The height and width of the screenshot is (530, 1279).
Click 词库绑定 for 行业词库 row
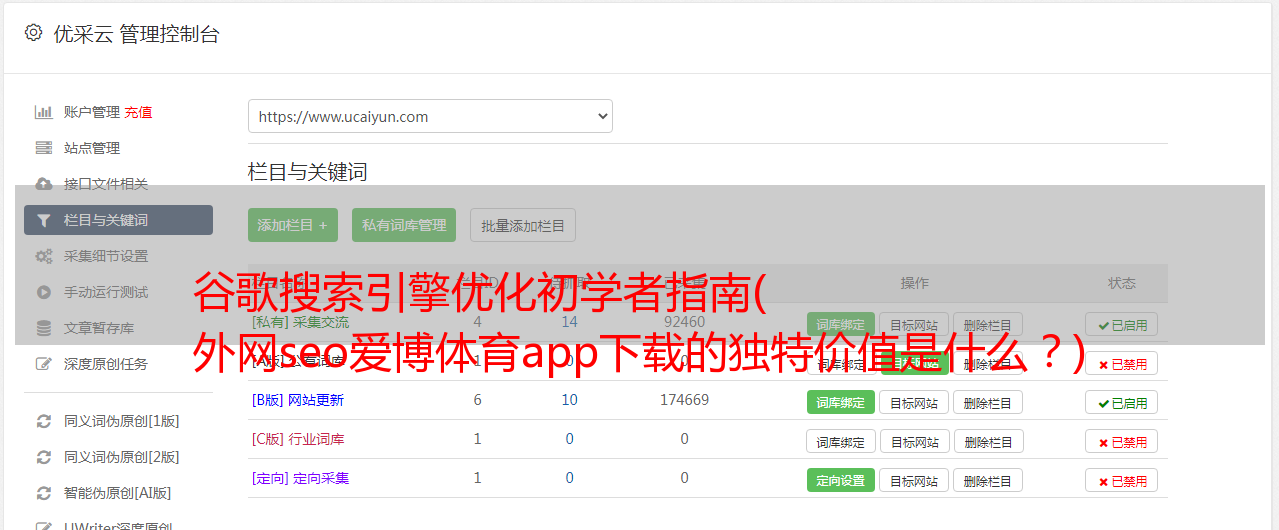point(841,441)
